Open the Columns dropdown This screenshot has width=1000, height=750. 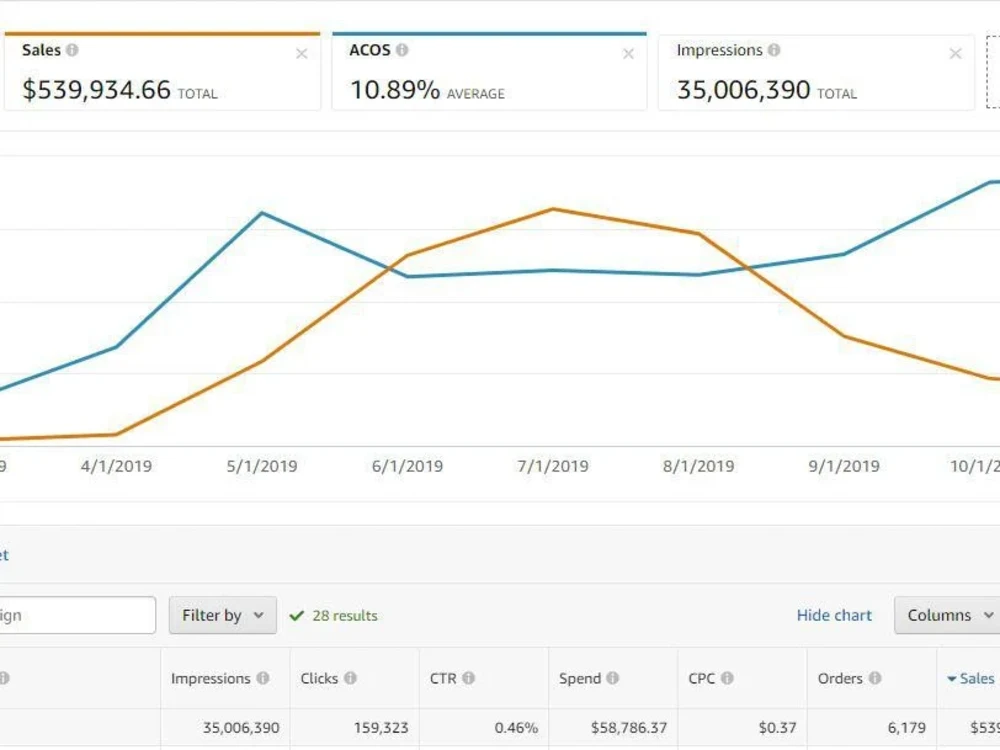click(x=947, y=615)
